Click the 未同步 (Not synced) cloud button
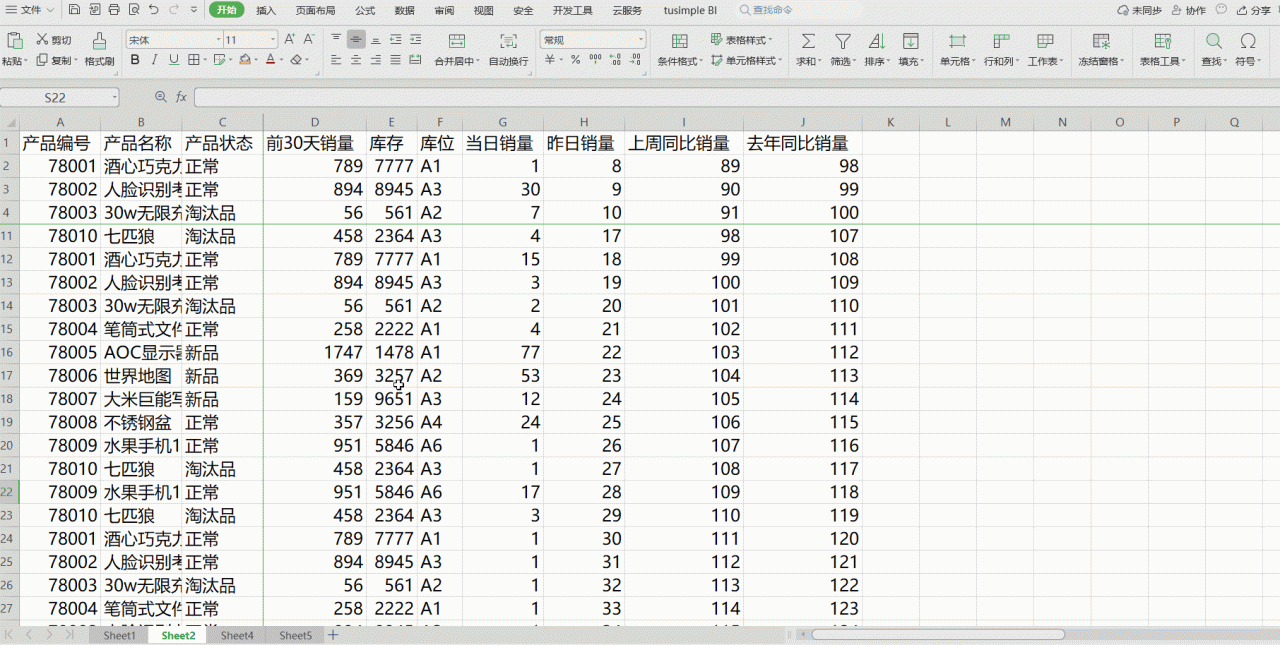Screen dimensions: 1280x645 (x=1139, y=10)
